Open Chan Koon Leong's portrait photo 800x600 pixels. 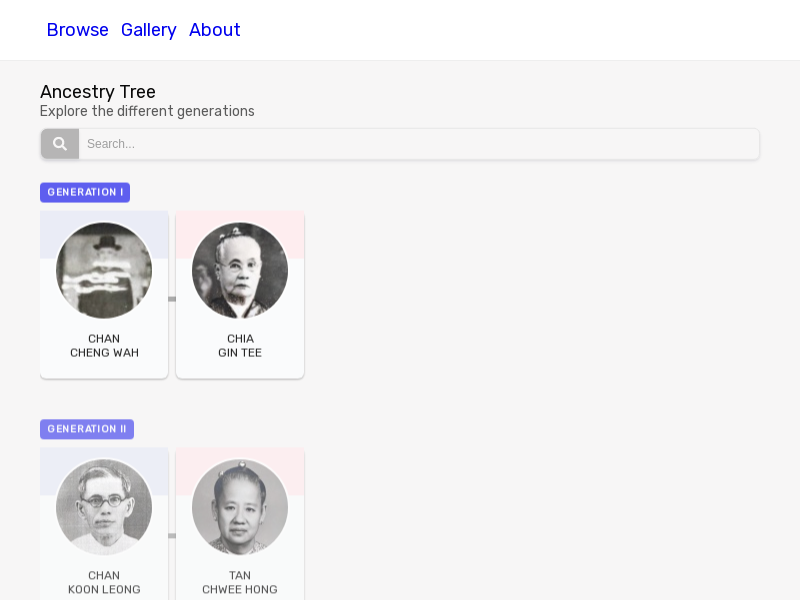click(104, 507)
